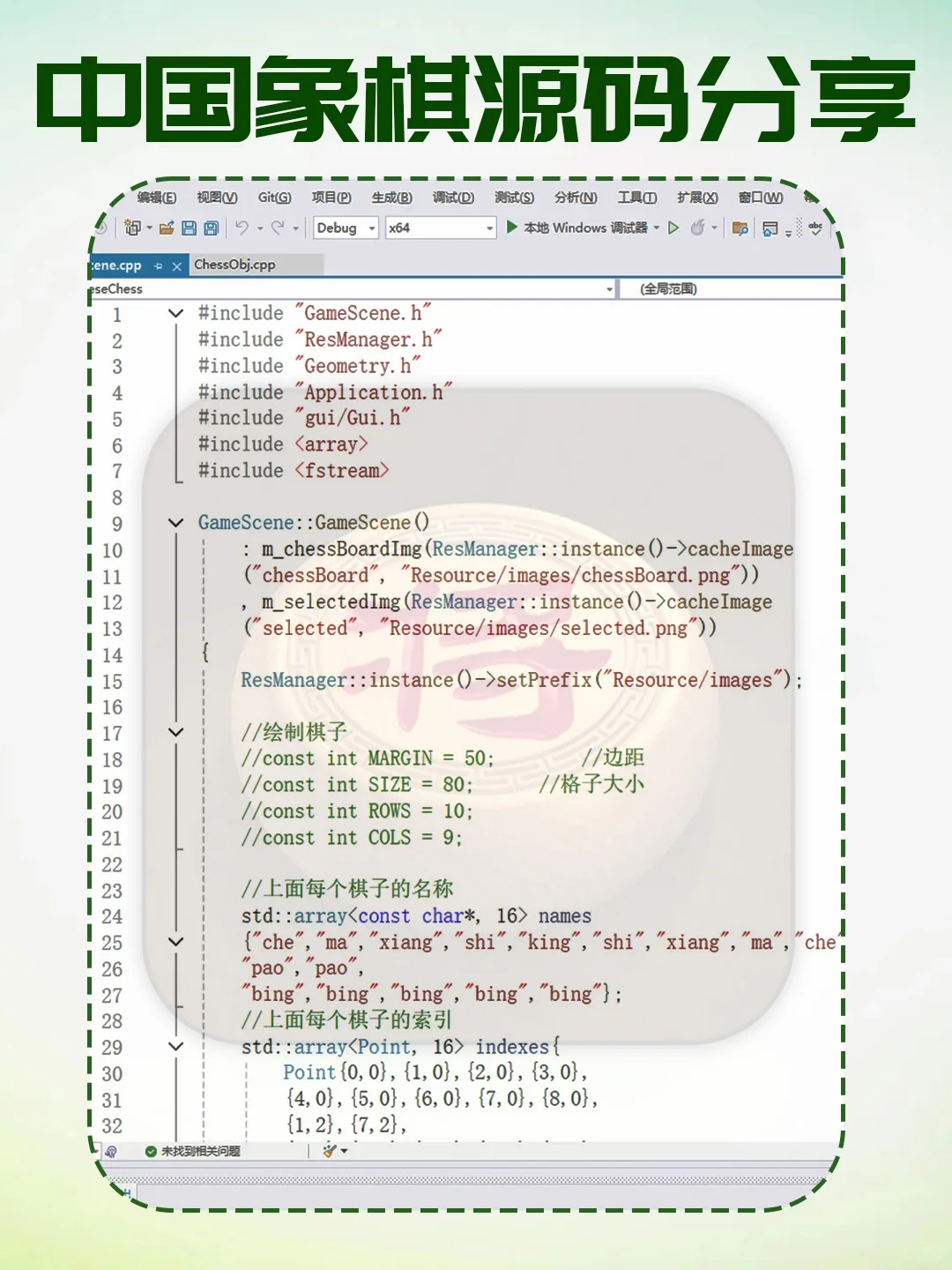Click line number 15 in the gutter
This screenshot has width=952, height=1270.
pos(112,682)
